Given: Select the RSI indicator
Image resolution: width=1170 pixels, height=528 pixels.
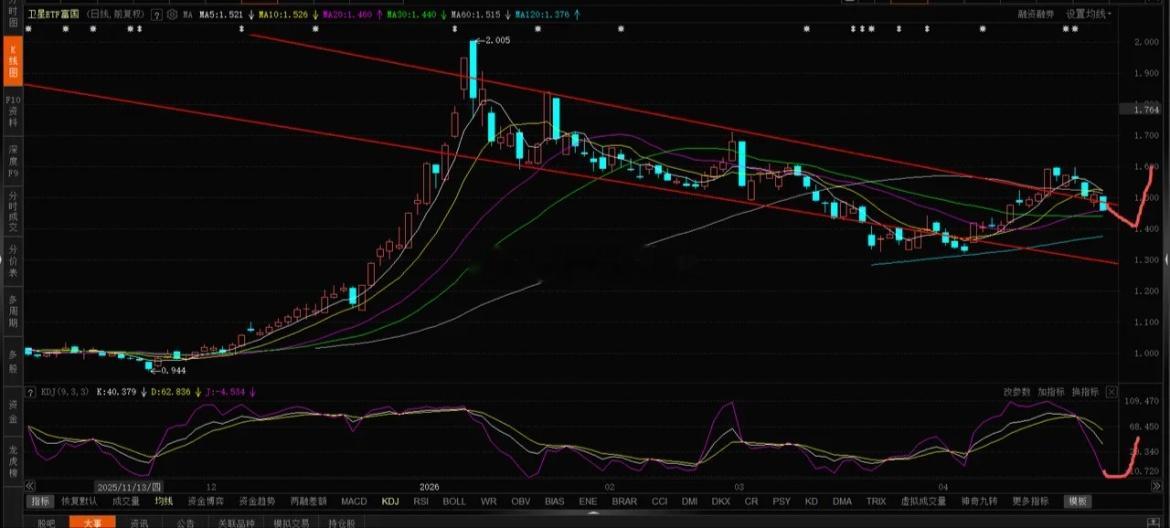Looking at the screenshot, I should pos(422,501).
